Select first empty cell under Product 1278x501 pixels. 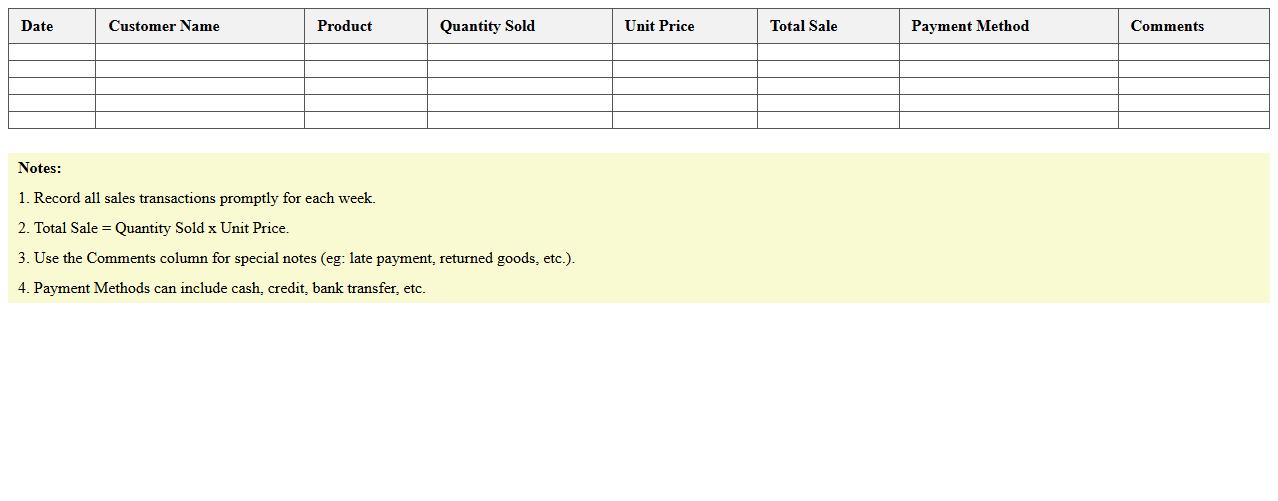pos(365,52)
